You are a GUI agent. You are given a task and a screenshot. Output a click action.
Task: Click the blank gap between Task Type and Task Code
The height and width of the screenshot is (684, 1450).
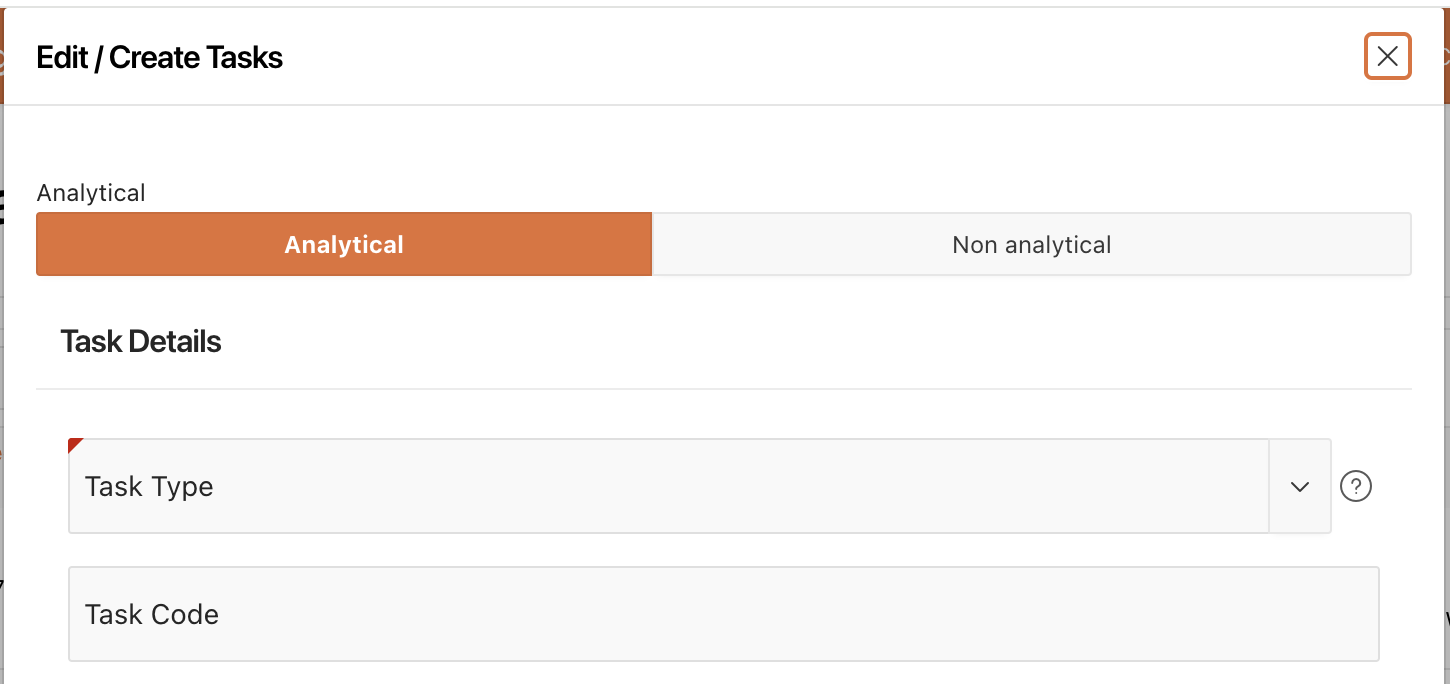(x=700, y=550)
